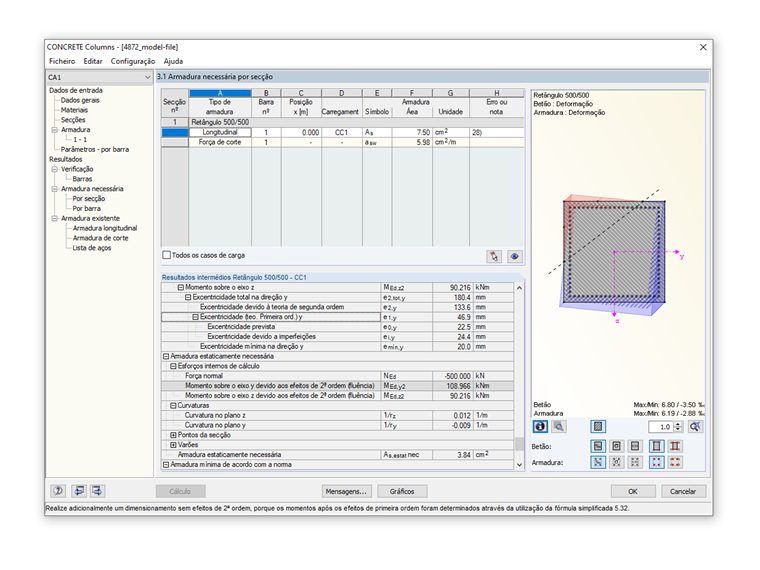Click the Gráficos button
The width and height of the screenshot is (760, 570).
402,491
